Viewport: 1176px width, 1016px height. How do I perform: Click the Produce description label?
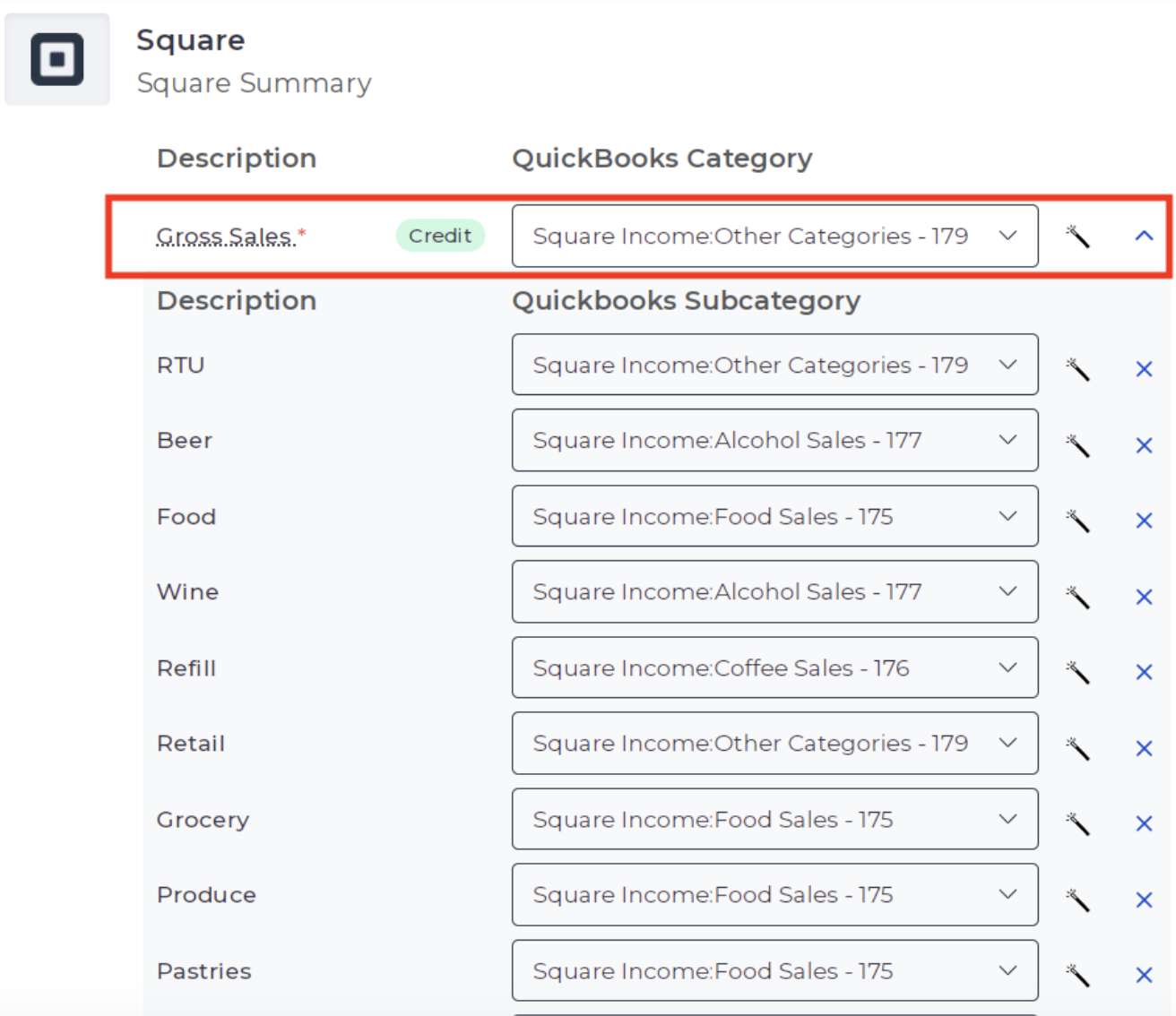pos(207,894)
